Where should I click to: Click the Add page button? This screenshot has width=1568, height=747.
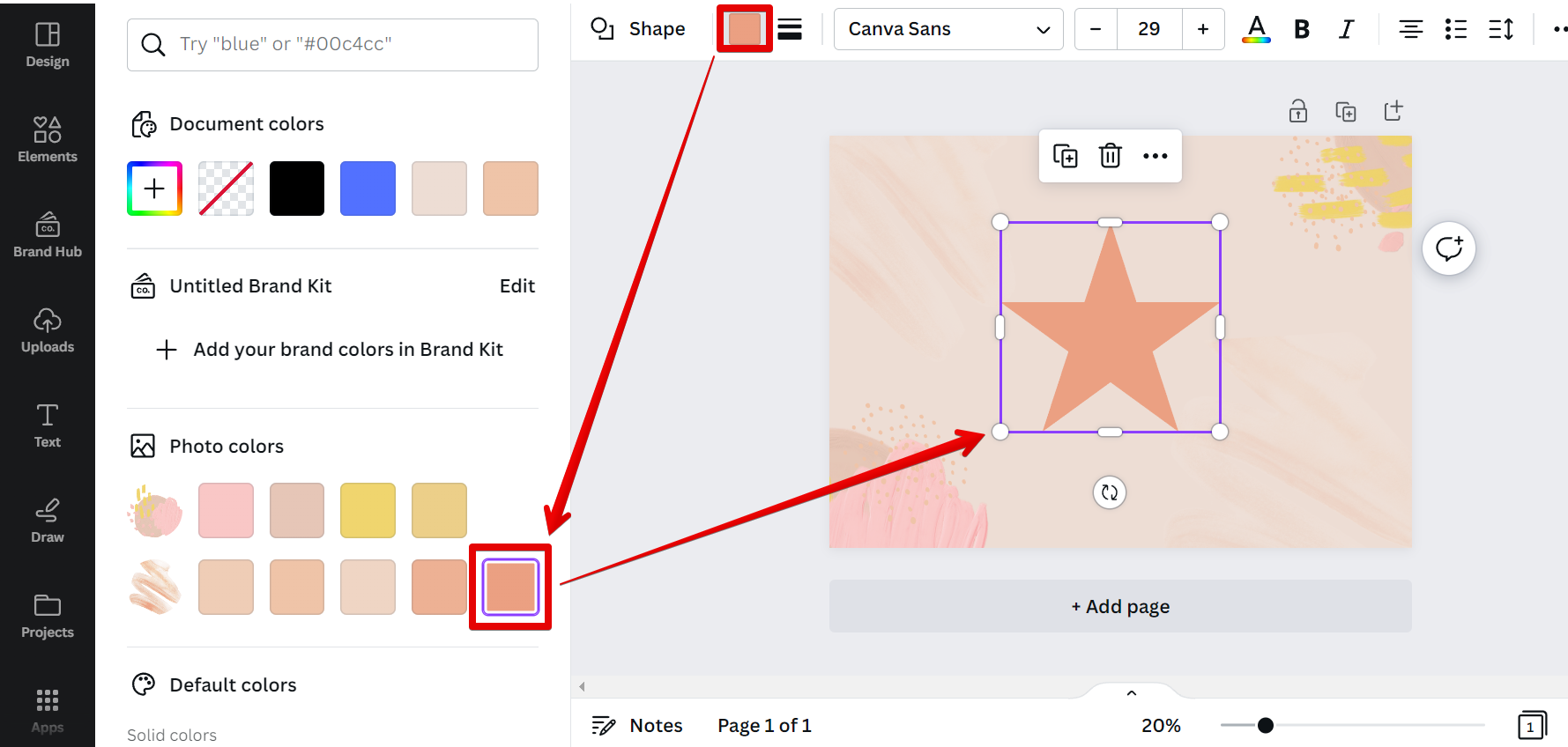[x=1119, y=606]
